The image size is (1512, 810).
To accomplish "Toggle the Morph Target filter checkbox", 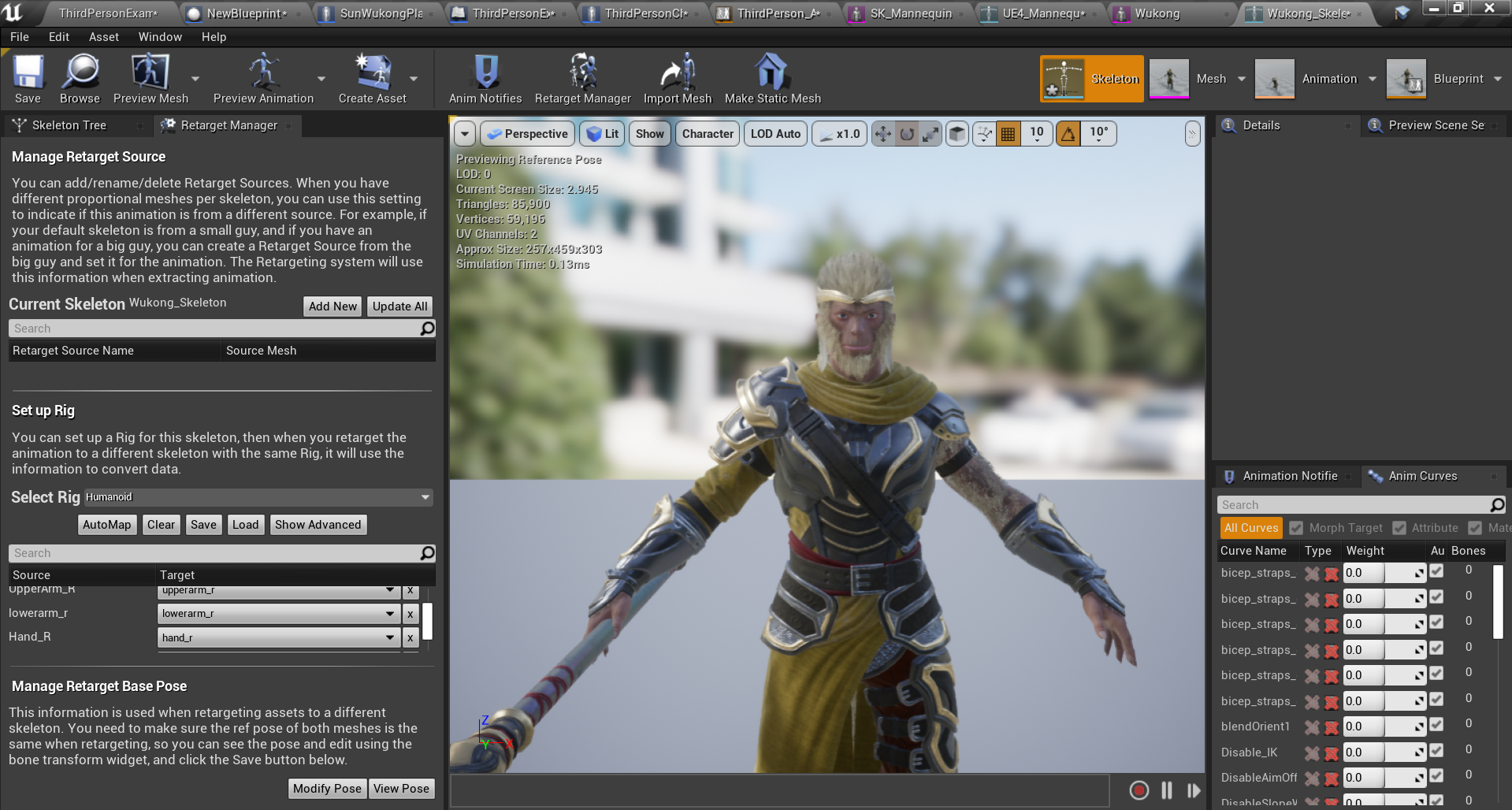I will coord(1296,528).
